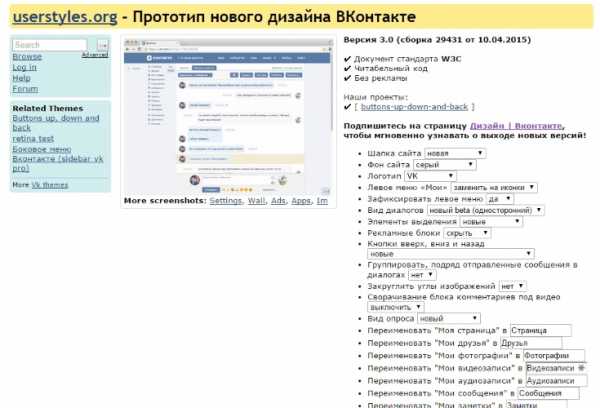Open the Wall screenshot link
Screen dimensions: 600x408
256,201
